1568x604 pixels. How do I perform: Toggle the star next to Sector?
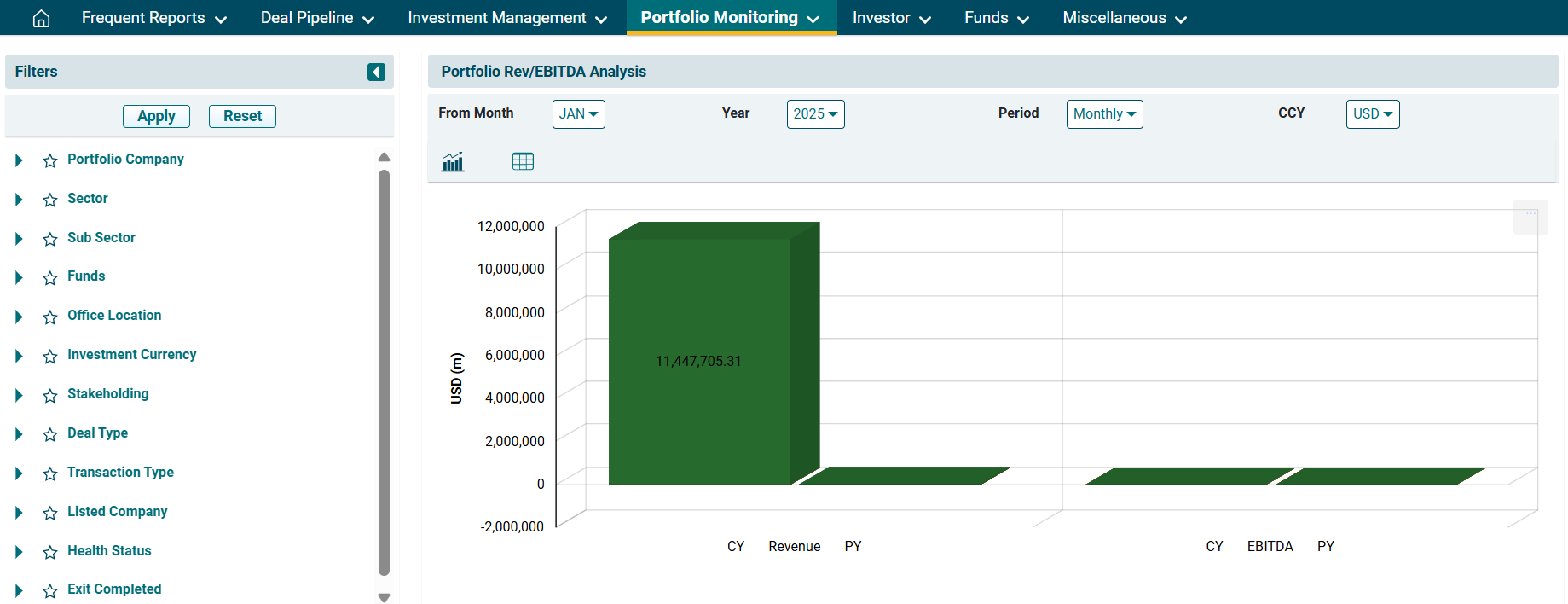click(50, 200)
